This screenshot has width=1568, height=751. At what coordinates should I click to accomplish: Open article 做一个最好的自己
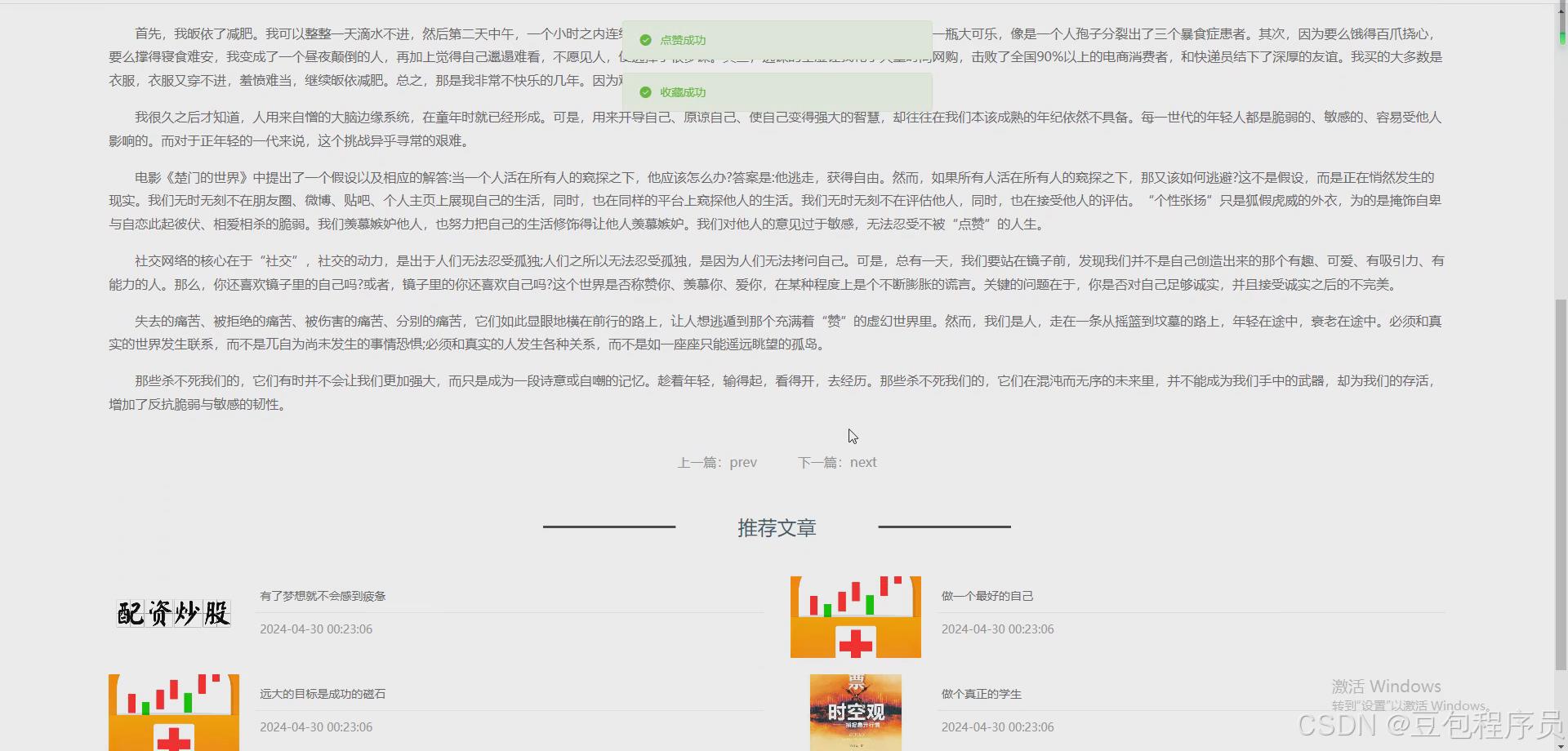pyautogui.click(x=987, y=596)
